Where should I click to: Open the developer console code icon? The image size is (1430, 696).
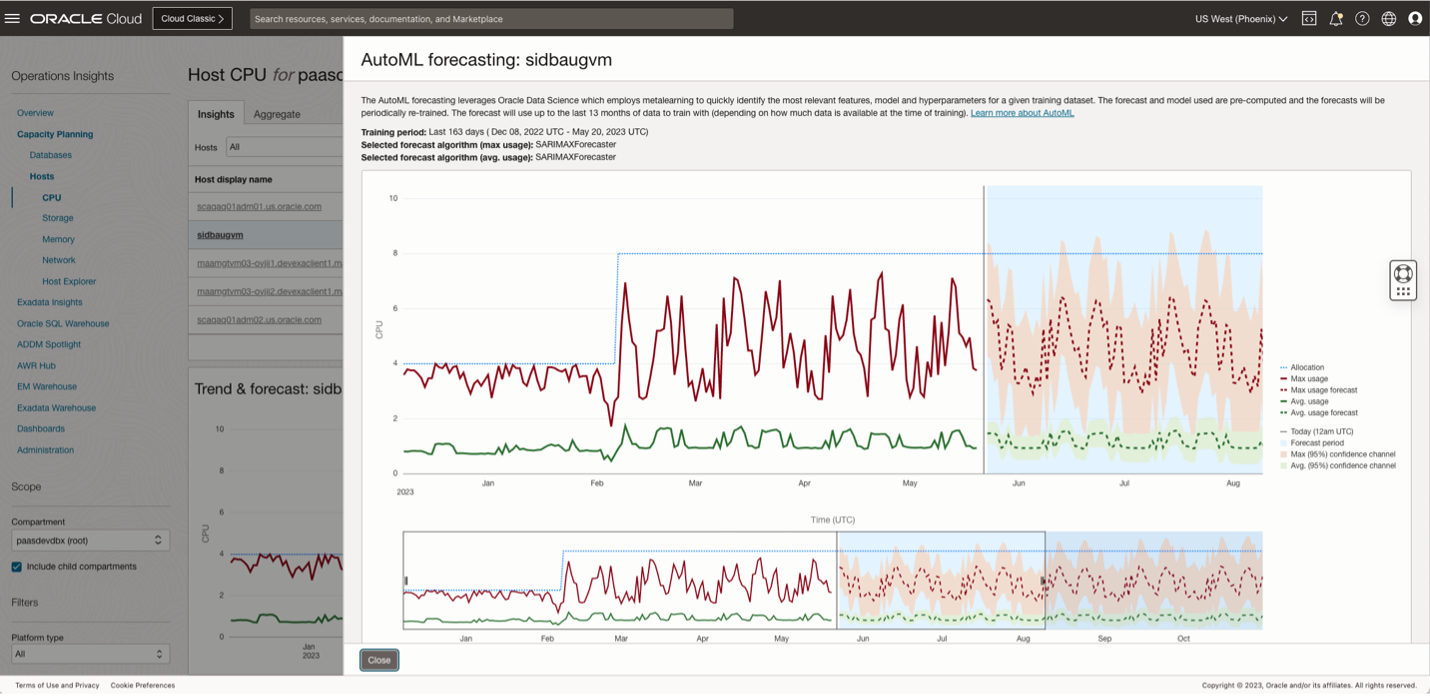point(1310,18)
